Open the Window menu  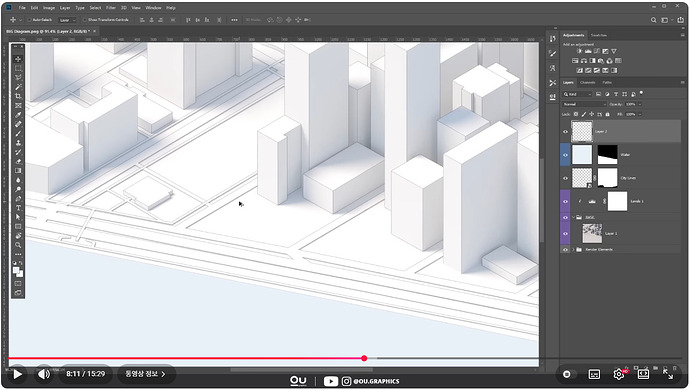click(153, 8)
